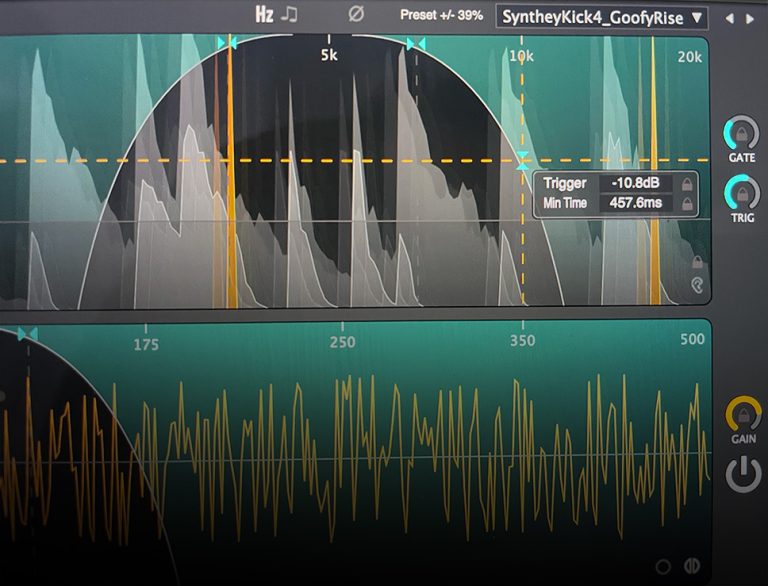Click the lock icon in spectrum display corner

pyautogui.click(x=697, y=263)
